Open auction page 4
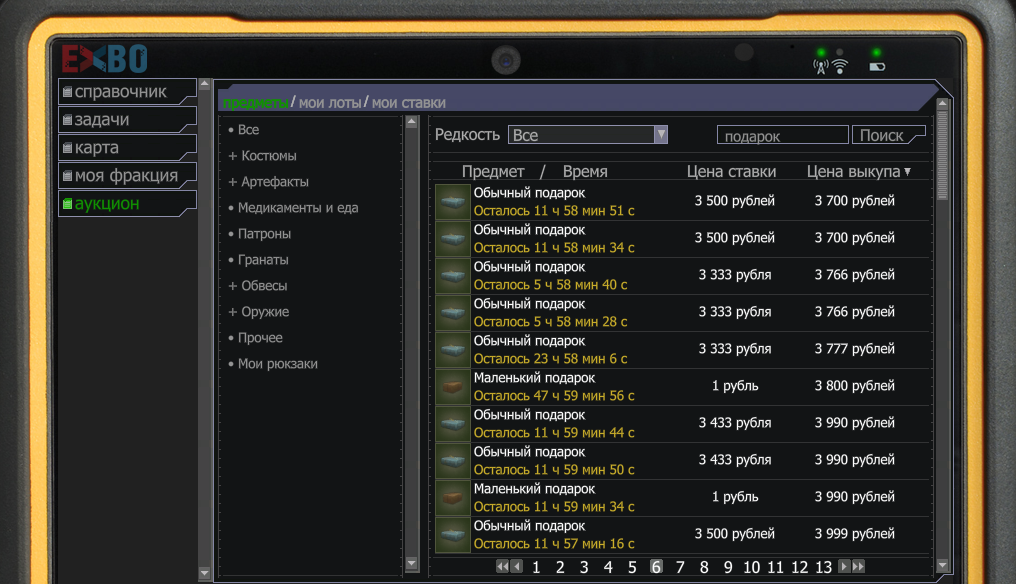 [608, 568]
